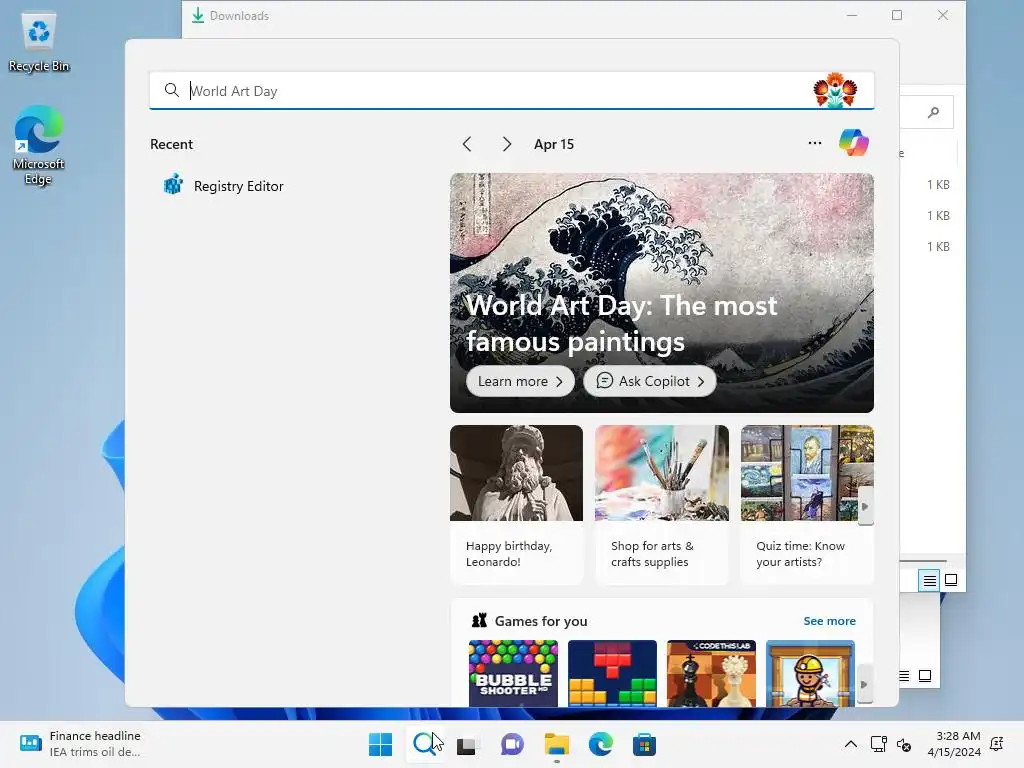This screenshot has width=1024, height=768.
Task: Switch Downloads window to details view
Action: [x=929, y=580]
